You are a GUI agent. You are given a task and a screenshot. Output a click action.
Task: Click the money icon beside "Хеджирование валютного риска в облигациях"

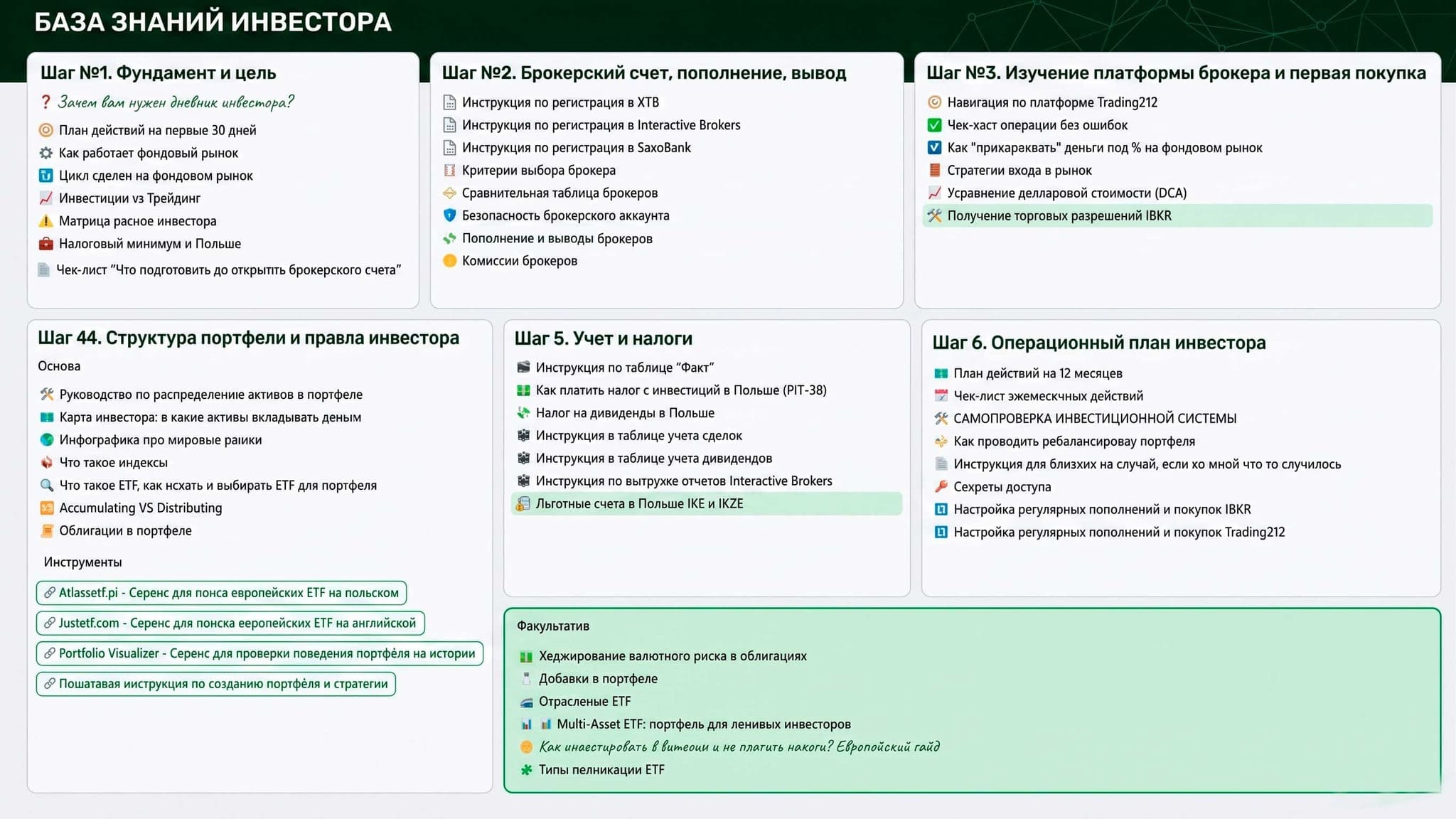(x=526, y=656)
